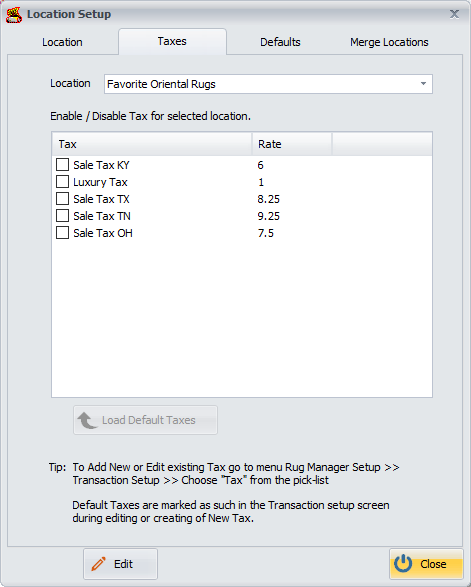
Task: Switch to the Location tab
Action: pos(62,42)
